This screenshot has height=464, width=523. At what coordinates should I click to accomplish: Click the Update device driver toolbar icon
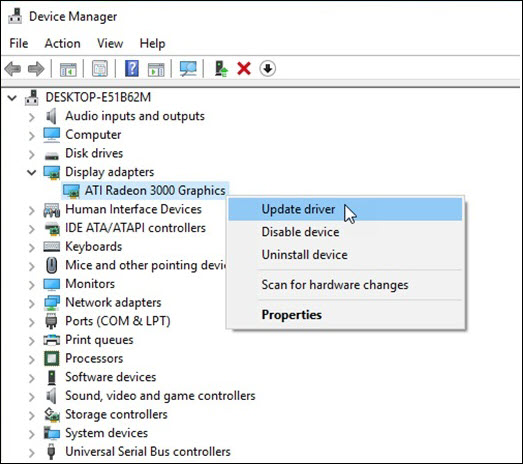pyautogui.click(x=221, y=69)
